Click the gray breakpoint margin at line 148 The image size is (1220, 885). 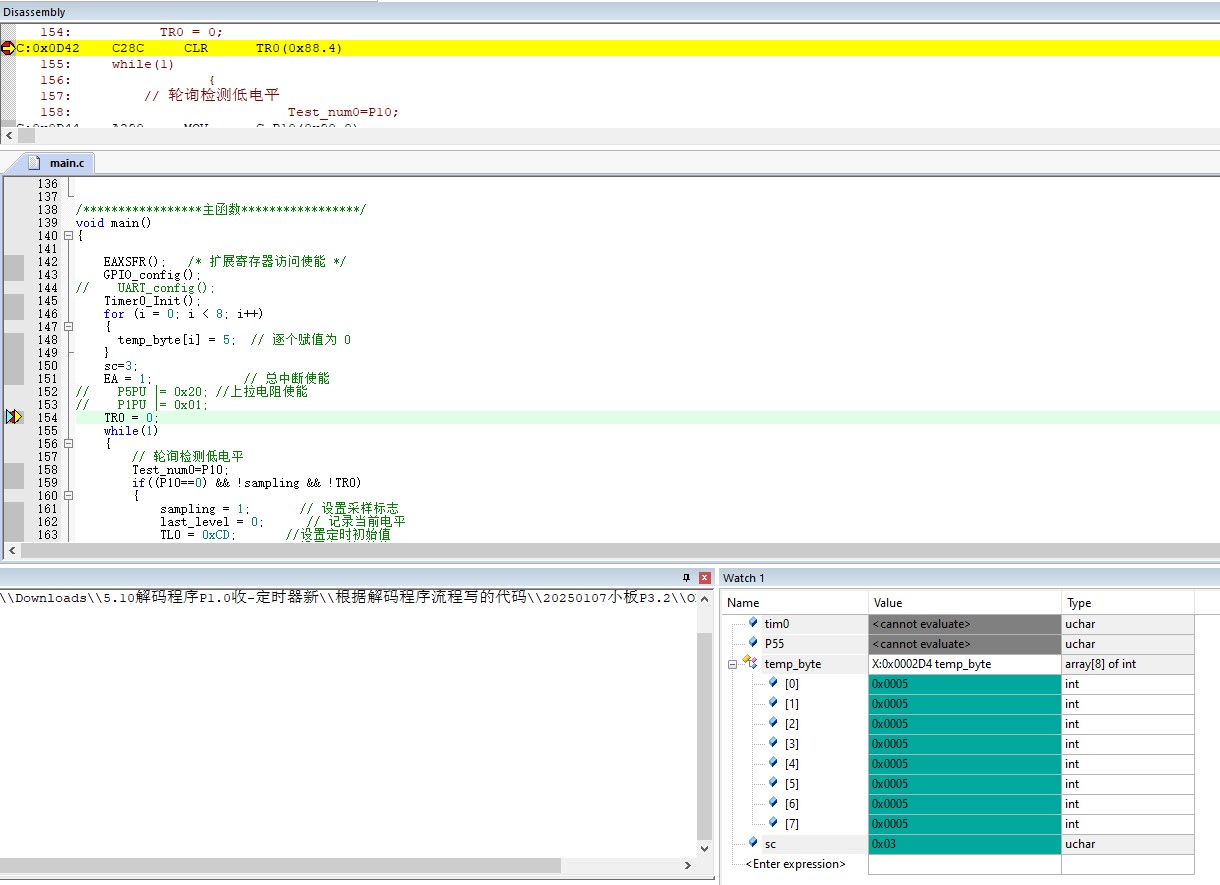pyautogui.click(x=14, y=339)
